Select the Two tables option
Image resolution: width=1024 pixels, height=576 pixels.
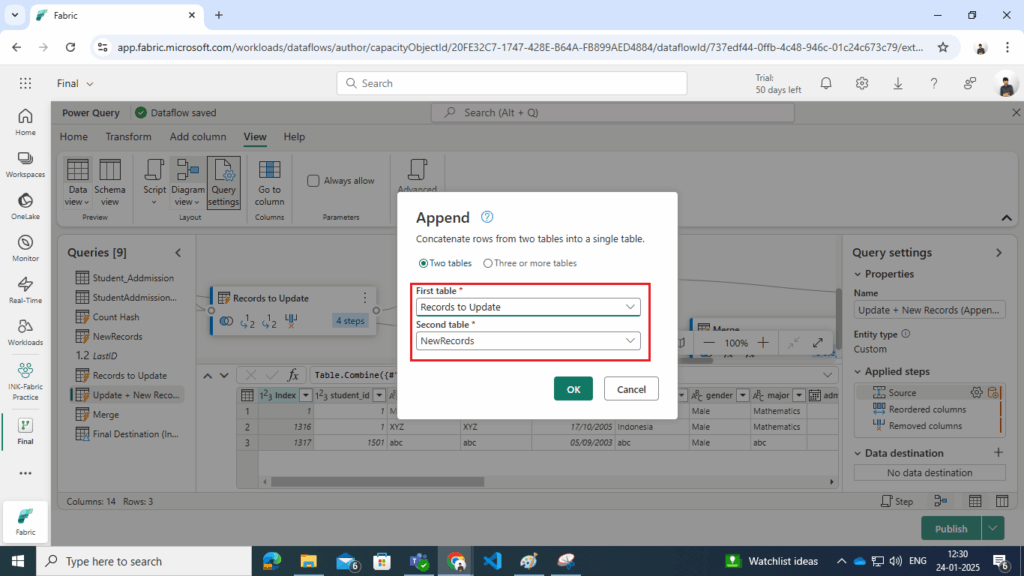(445, 263)
